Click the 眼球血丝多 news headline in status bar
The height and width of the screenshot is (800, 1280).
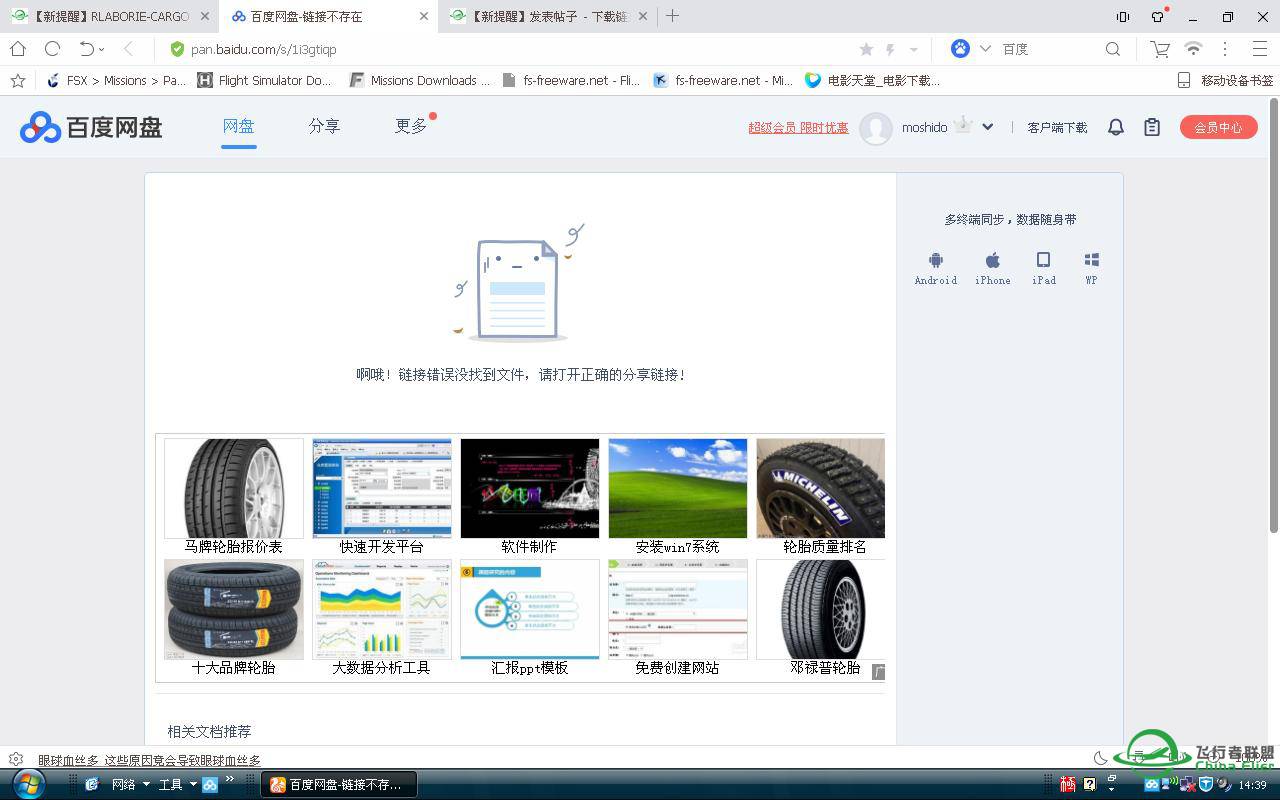click(x=149, y=760)
